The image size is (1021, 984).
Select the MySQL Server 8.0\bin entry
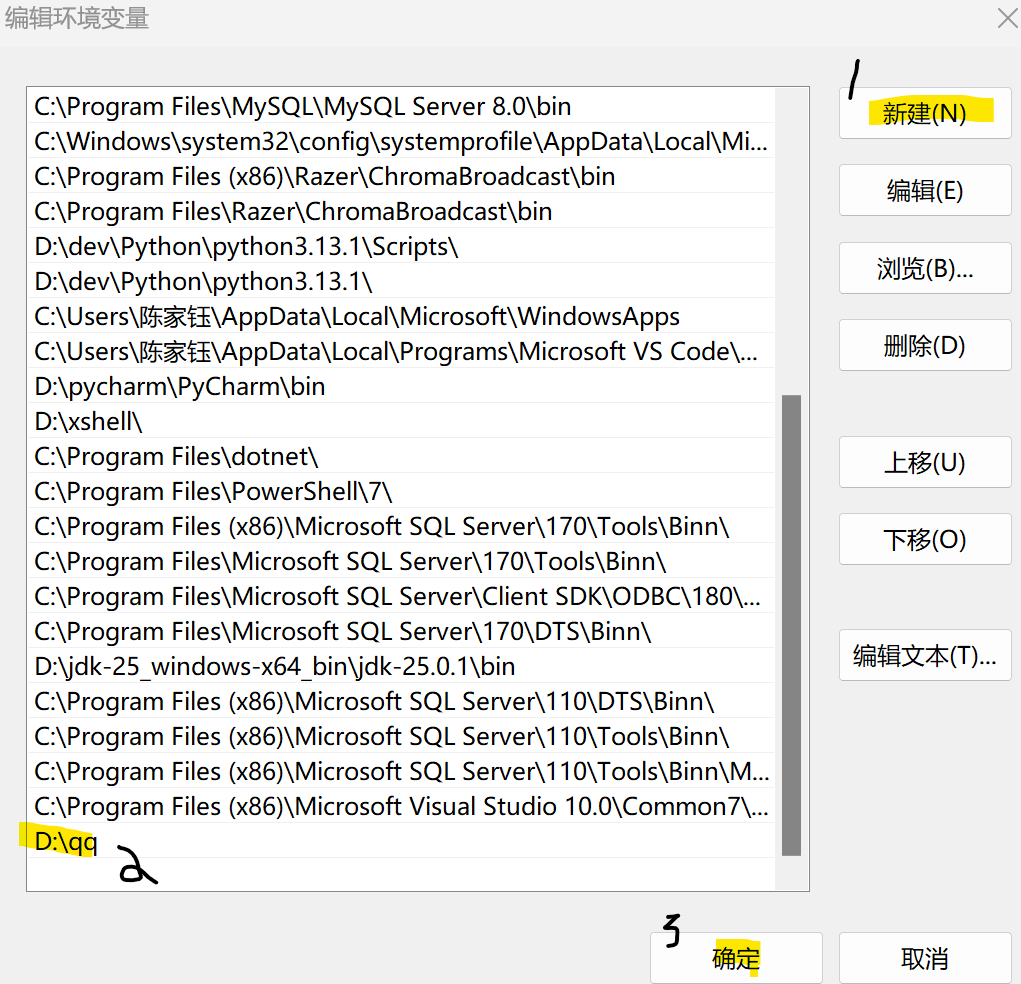pyautogui.click(x=400, y=106)
